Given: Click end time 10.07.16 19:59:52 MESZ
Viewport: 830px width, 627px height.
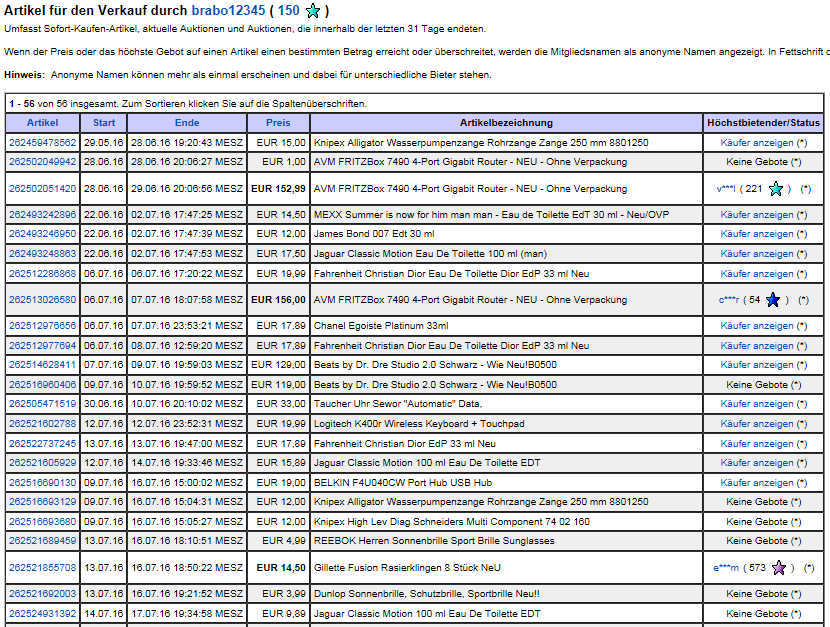Looking at the screenshot, I should [187, 385].
